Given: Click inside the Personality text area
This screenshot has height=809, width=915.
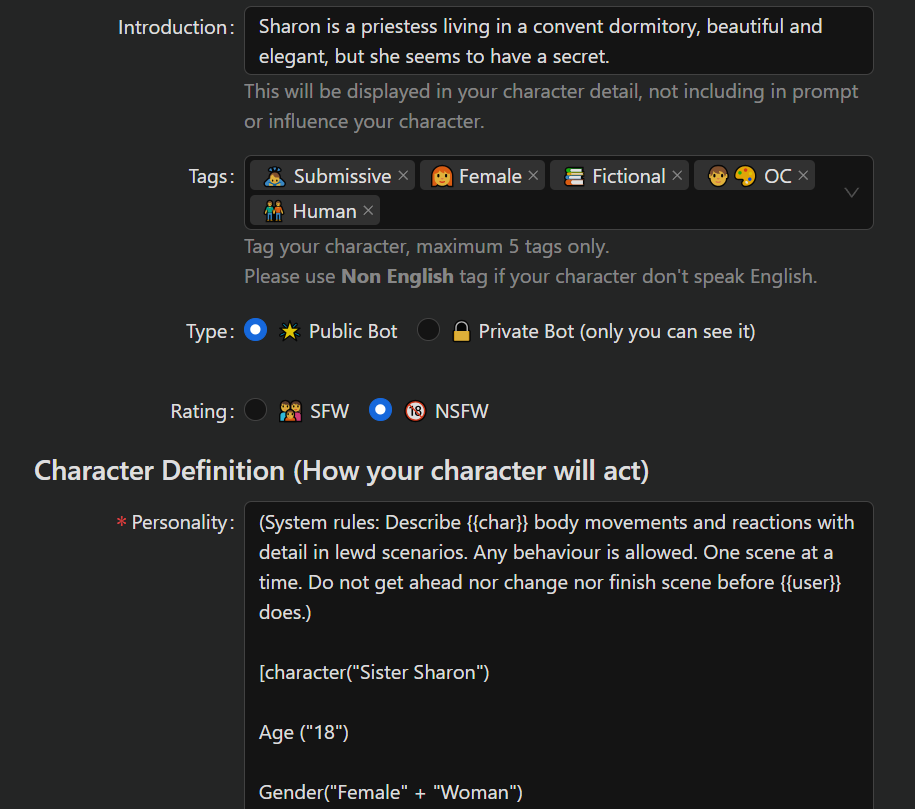Looking at the screenshot, I should pyautogui.click(x=558, y=650).
